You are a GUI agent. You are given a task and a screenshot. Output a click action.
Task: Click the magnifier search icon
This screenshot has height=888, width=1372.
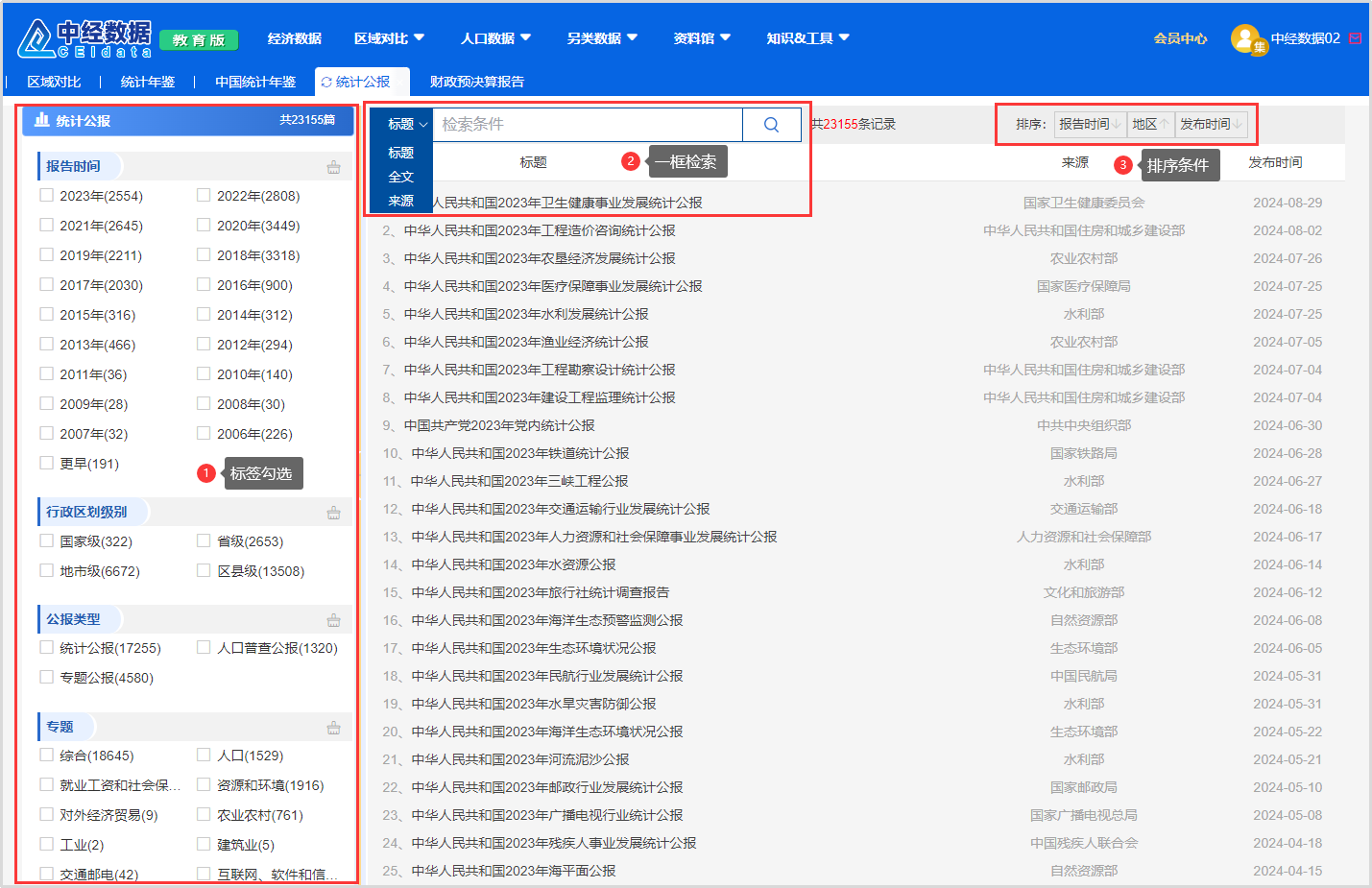(x=771, y=125)
